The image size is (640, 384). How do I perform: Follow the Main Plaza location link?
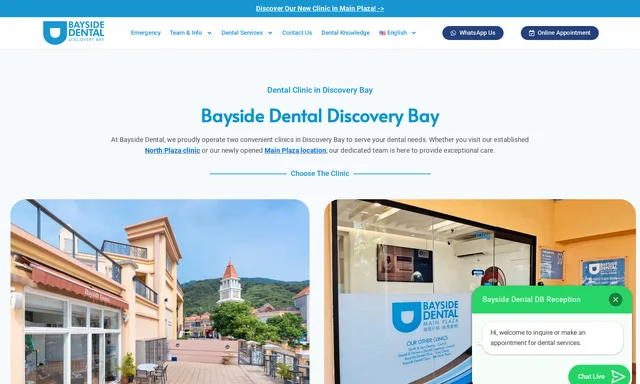pyautogui.click(x=295, y=150)
